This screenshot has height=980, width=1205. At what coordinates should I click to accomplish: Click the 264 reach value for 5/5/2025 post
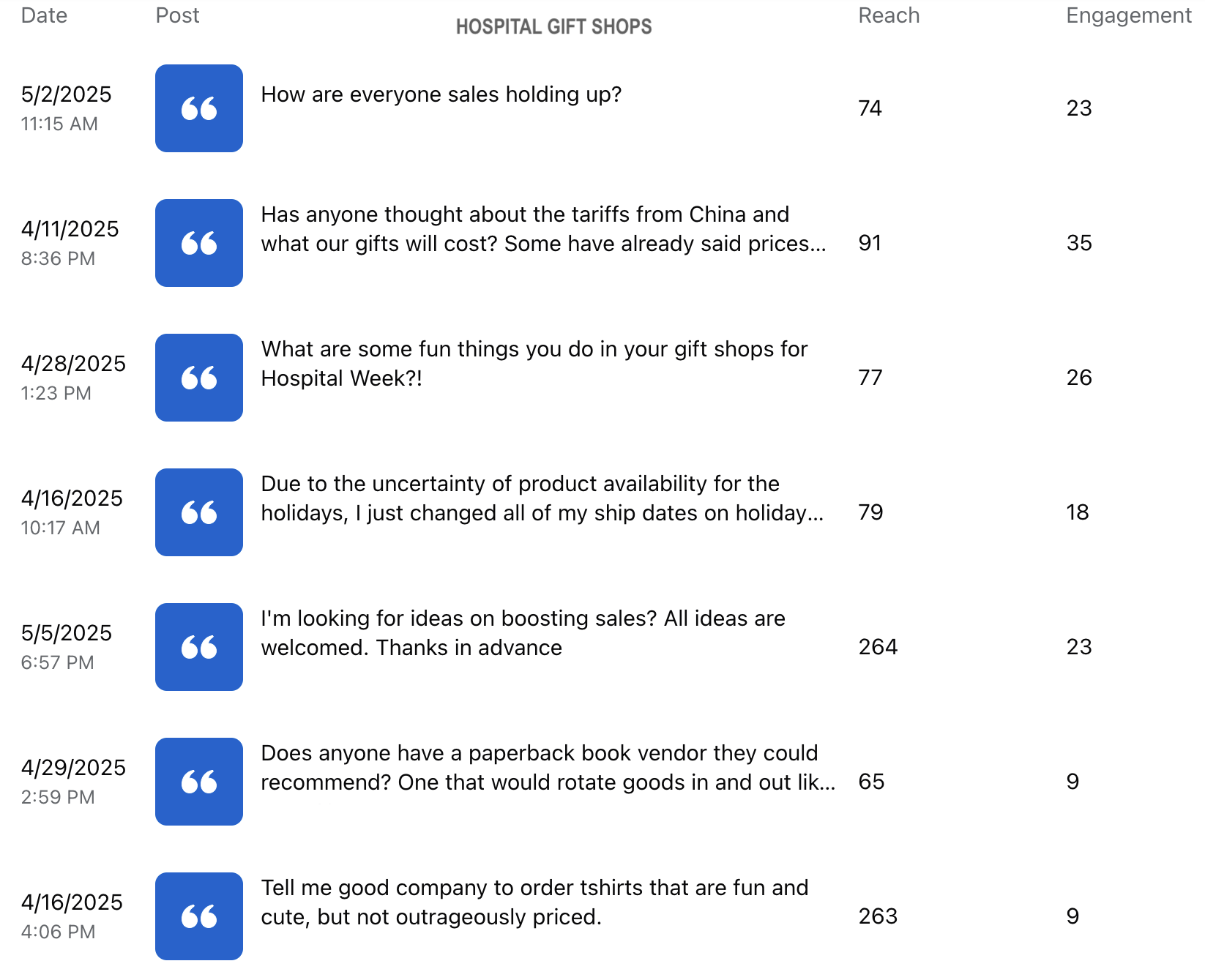tap(878, 647)
